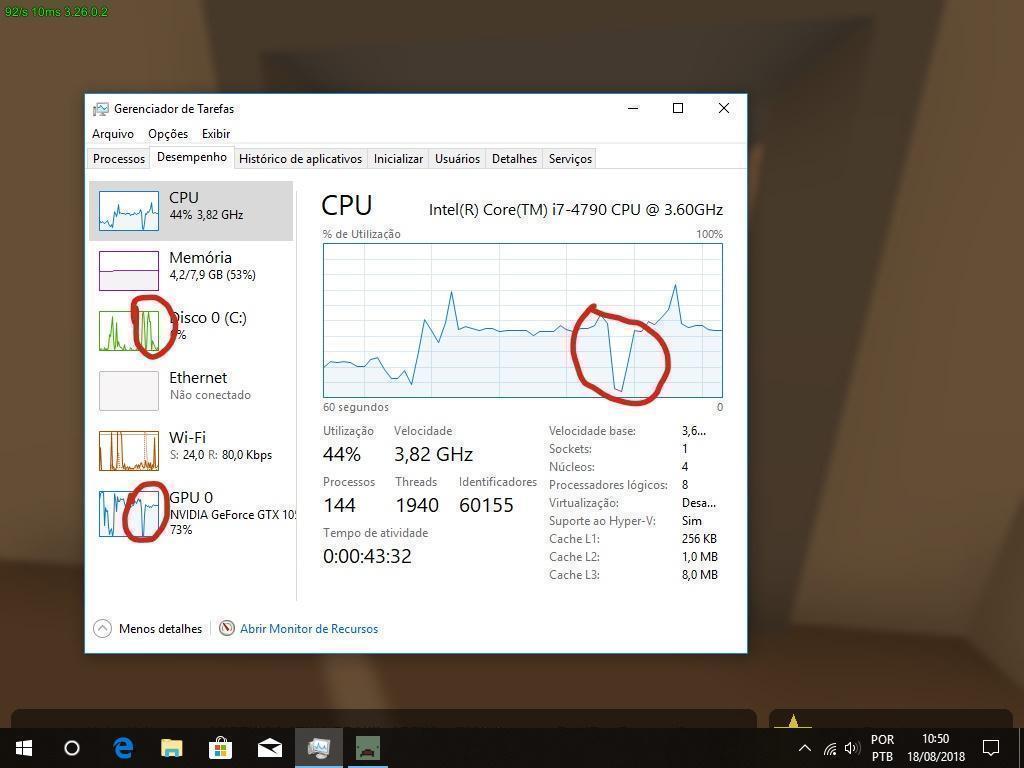Screen dimensions: 1024x768
Task: Select the Desempenho tab
Action: click(192, 157)
